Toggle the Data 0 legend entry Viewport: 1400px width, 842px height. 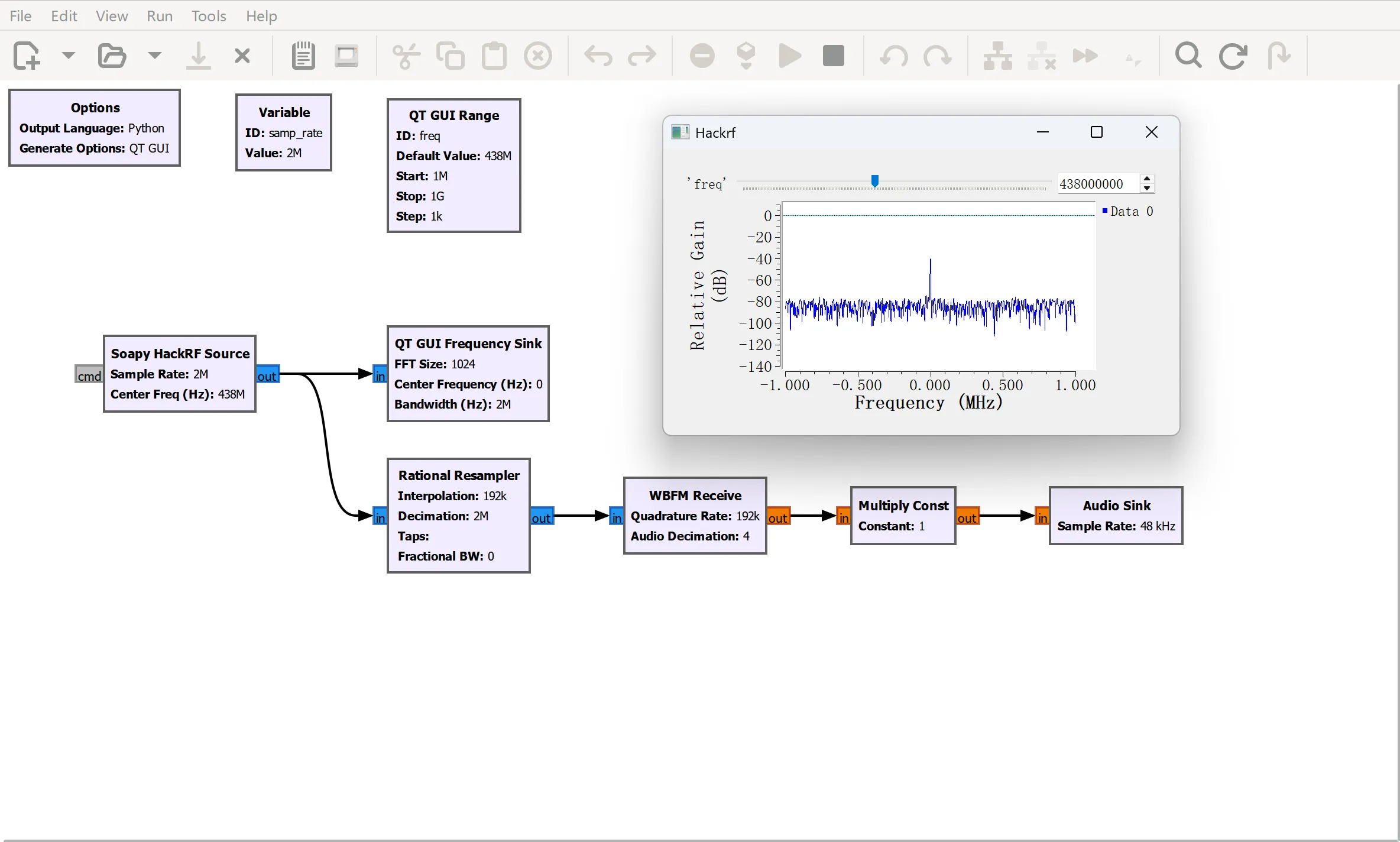click(x=1127, y=211)
